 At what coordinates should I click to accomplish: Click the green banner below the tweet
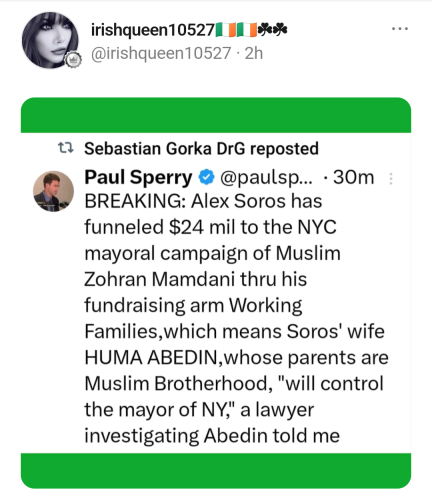(x=216, y=471)
